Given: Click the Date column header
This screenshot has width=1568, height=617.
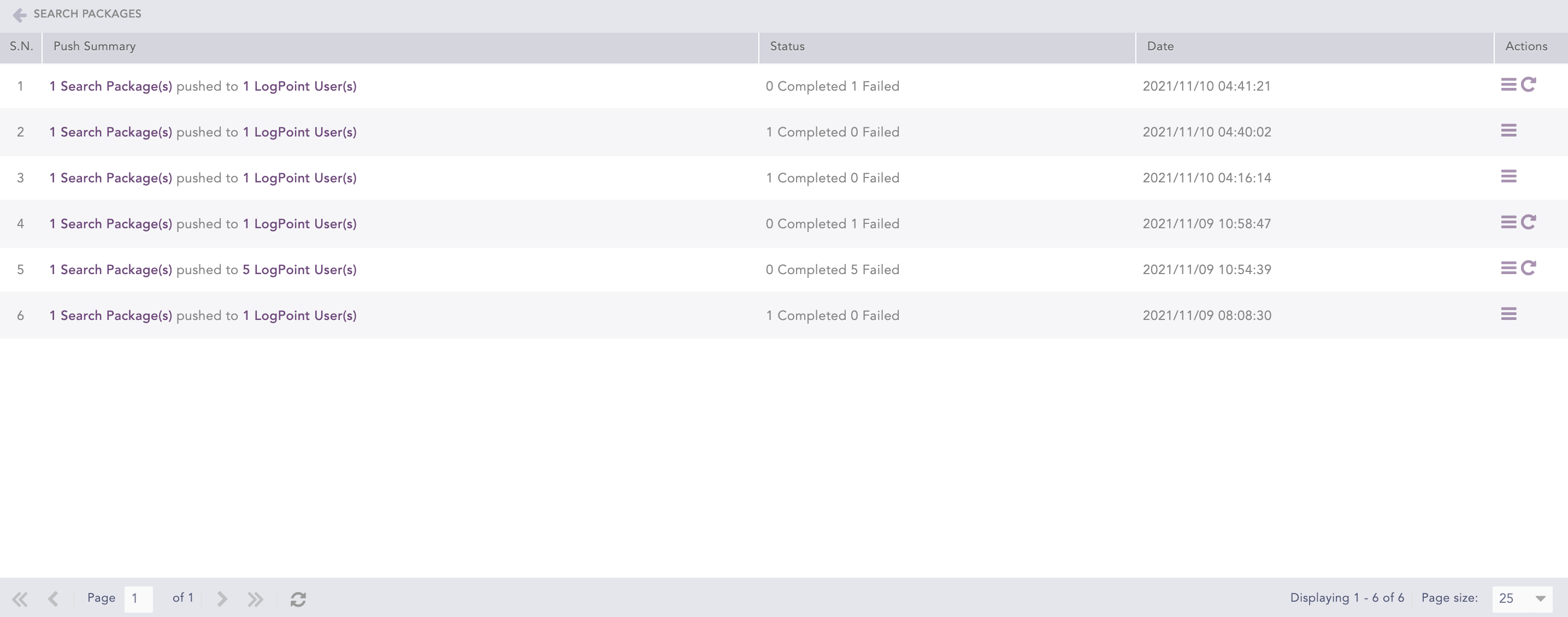Looking at the screenshot, I should [1160, 47].
